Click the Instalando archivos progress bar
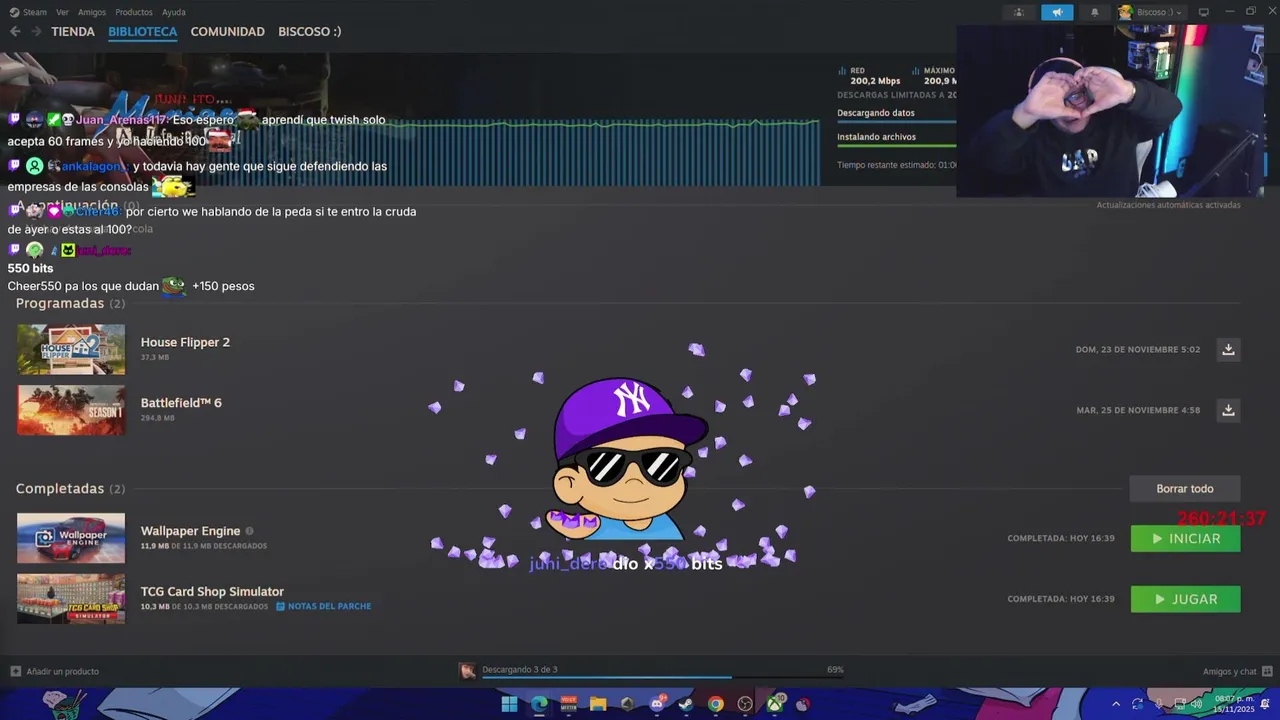The image size is (1280, 720). tap(896, 146)
